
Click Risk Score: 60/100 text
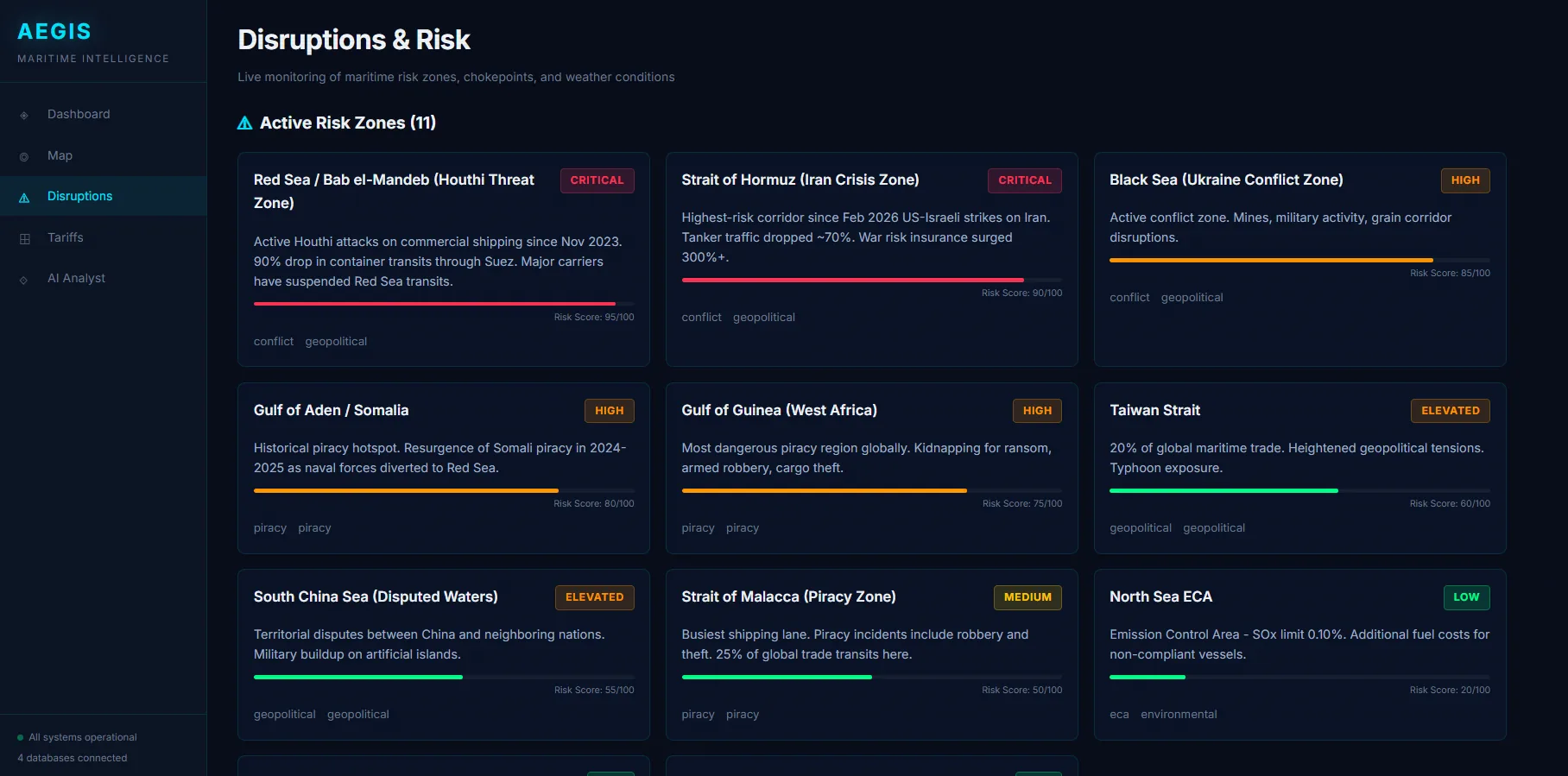tap(1450, 504)
